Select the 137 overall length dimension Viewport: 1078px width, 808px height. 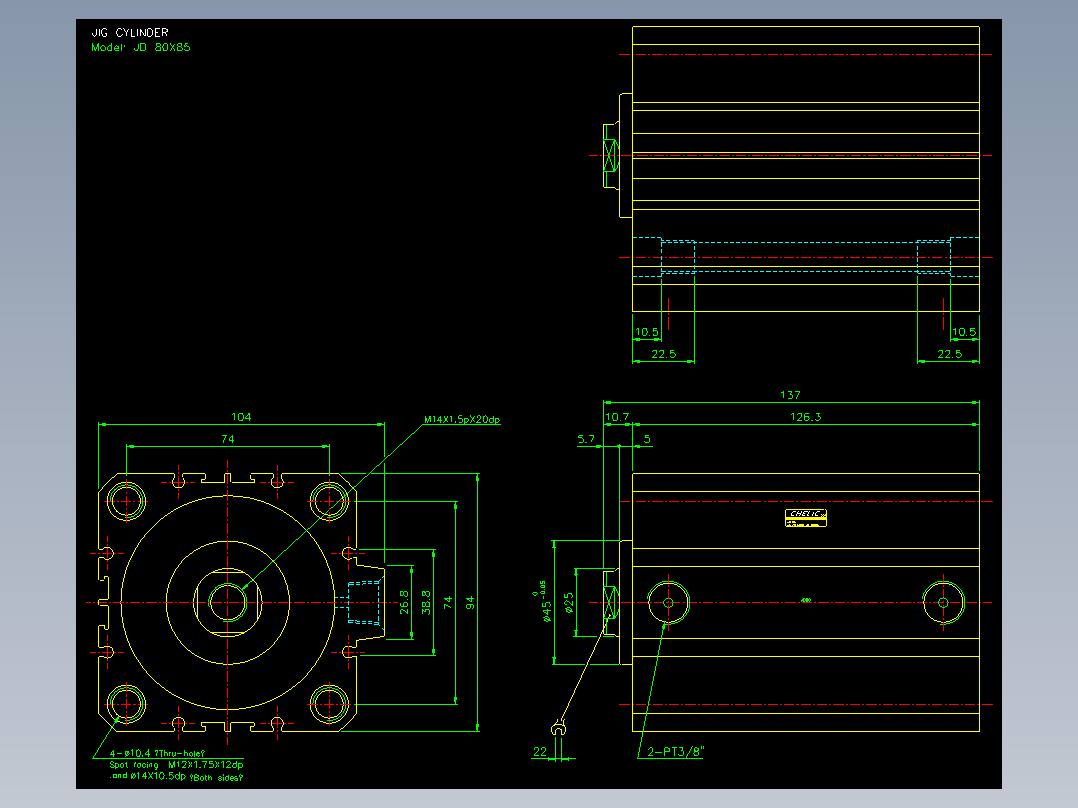pyautogui.click(x=791, y=395)
